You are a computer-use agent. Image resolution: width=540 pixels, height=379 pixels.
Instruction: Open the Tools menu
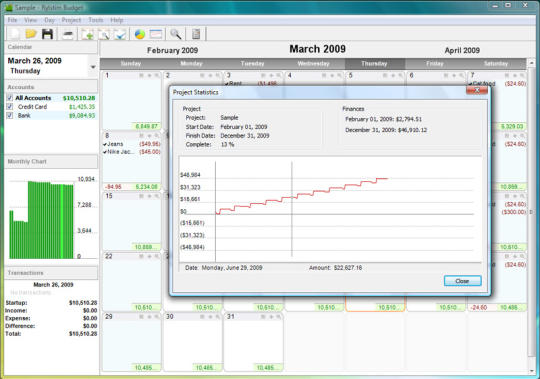click(x=96, y=20)
